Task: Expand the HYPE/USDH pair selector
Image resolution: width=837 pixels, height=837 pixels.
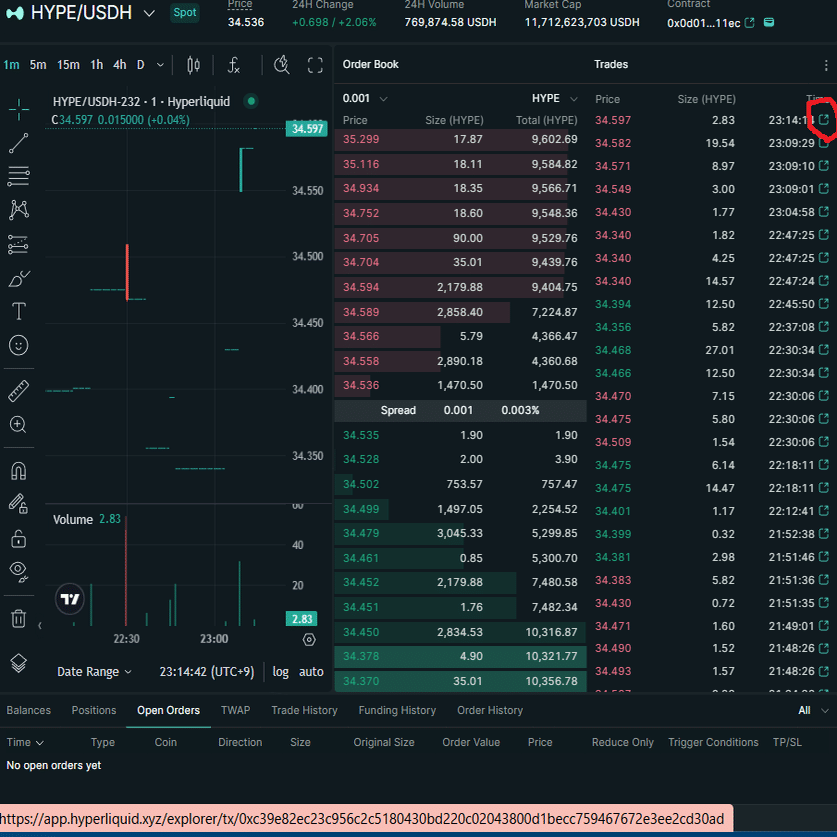Action: [149, 13]
